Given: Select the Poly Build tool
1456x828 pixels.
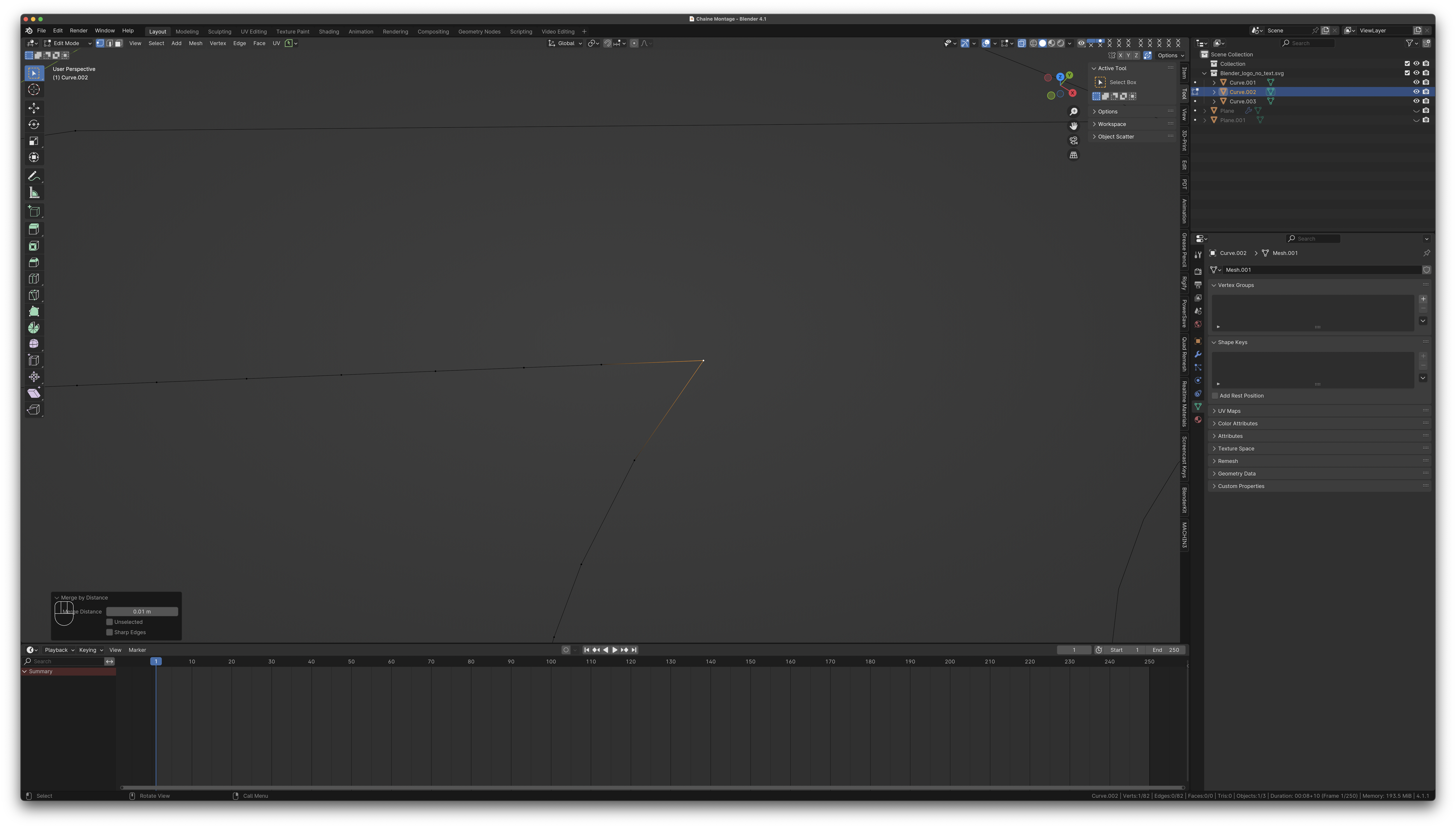Looking at the screenshot, I should tap(34, 312).
